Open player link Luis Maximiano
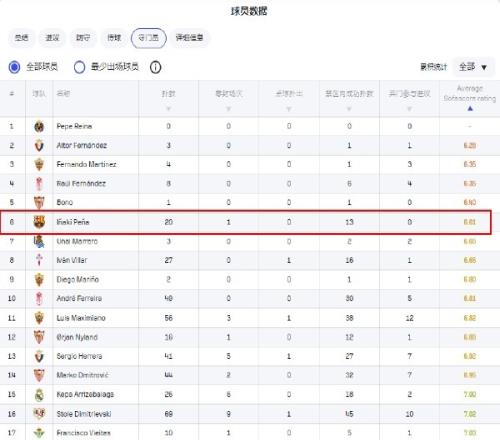The width and height of the screenshot is (500, 440). tap(81, 318)
